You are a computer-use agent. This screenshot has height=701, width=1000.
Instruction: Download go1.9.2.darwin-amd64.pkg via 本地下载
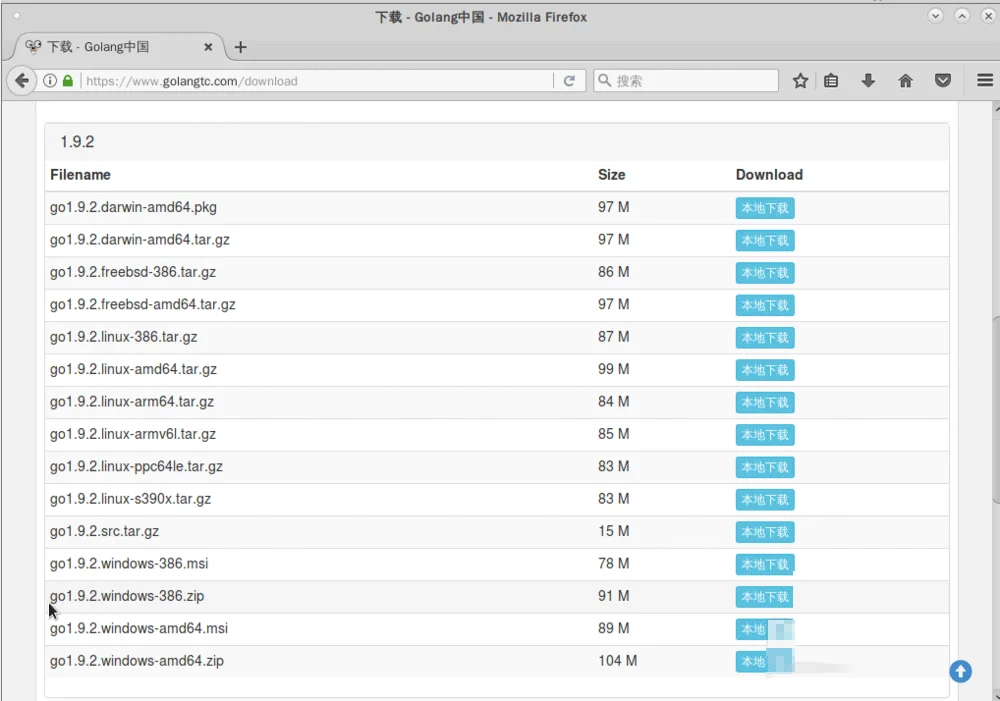[x=765, y=208]
